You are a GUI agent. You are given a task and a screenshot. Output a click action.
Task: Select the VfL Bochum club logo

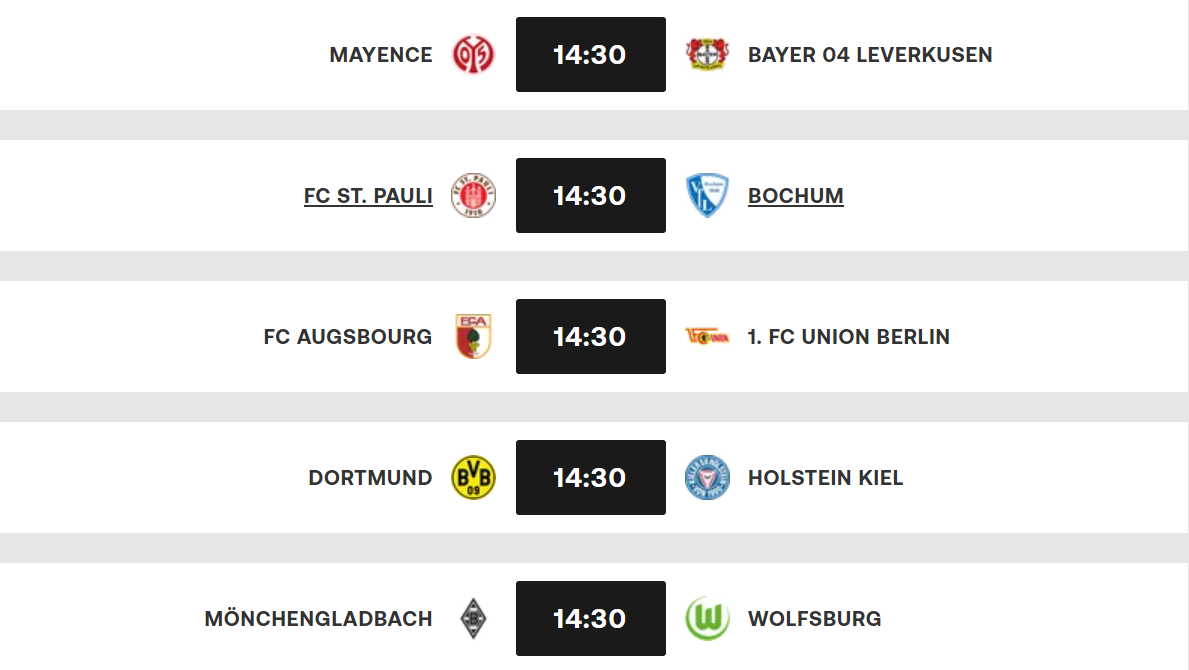coord(709,196)
